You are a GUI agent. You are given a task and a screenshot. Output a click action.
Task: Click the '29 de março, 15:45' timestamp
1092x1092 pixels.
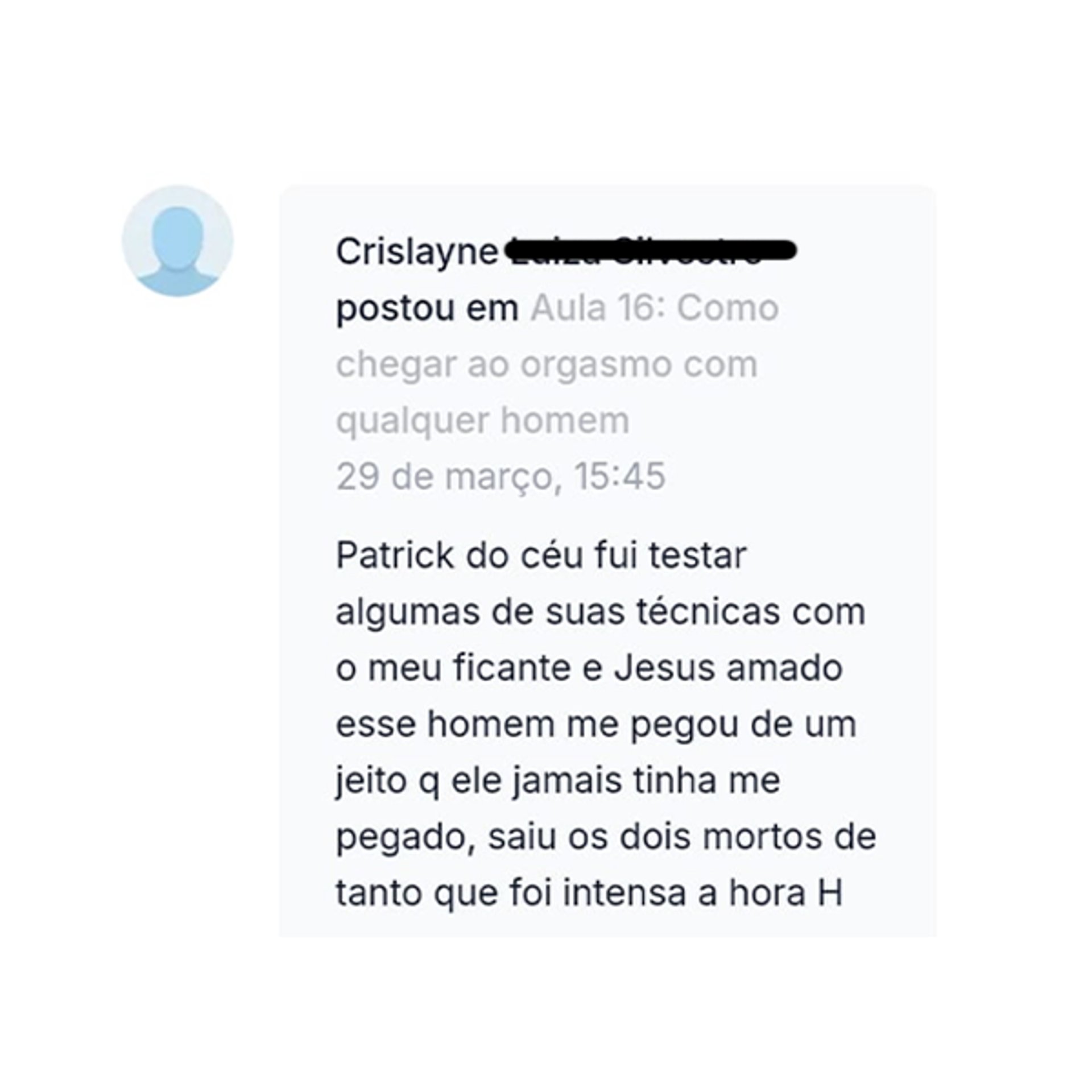pyautogui.click(x=500, y=476)
